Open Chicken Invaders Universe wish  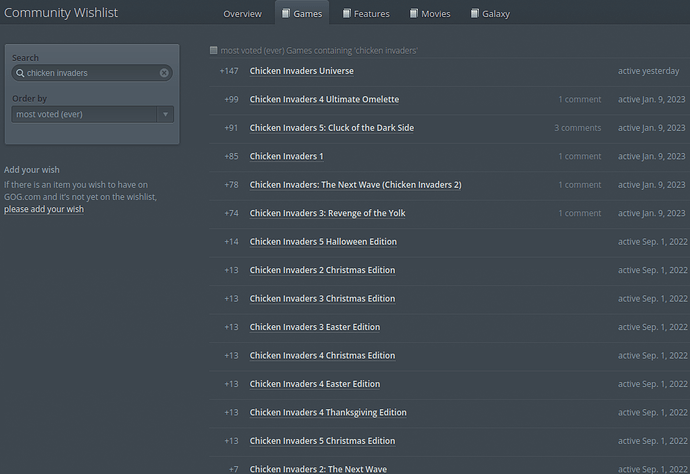coord(301,71)
